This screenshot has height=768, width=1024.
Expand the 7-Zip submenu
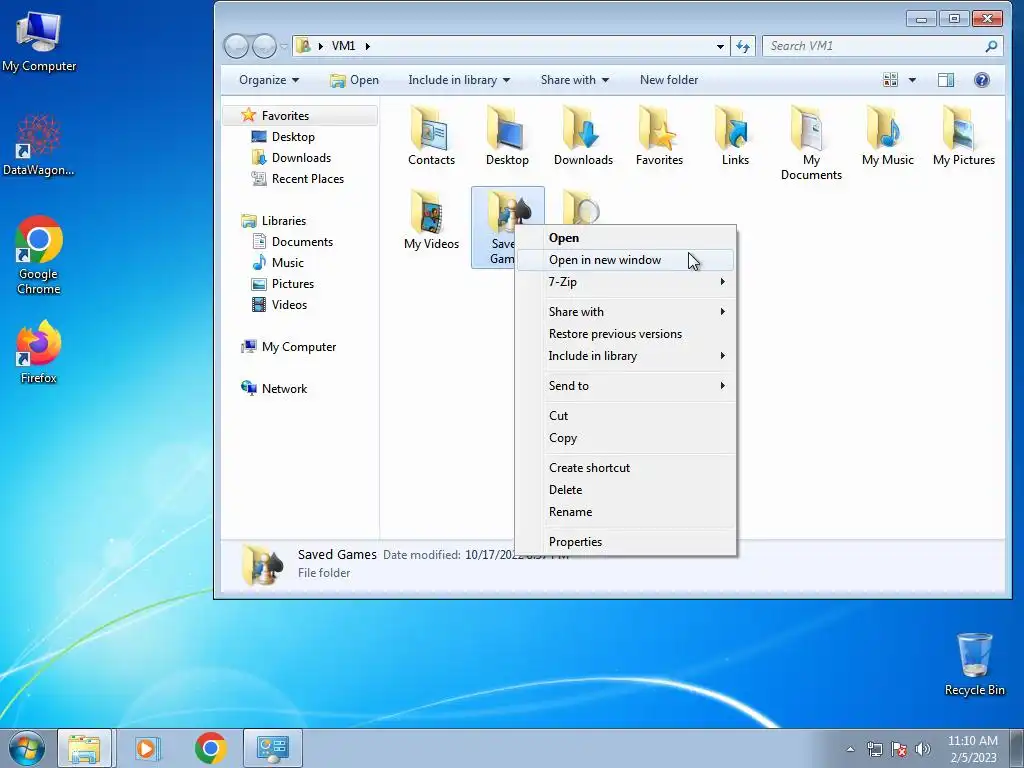coord(626,281)
